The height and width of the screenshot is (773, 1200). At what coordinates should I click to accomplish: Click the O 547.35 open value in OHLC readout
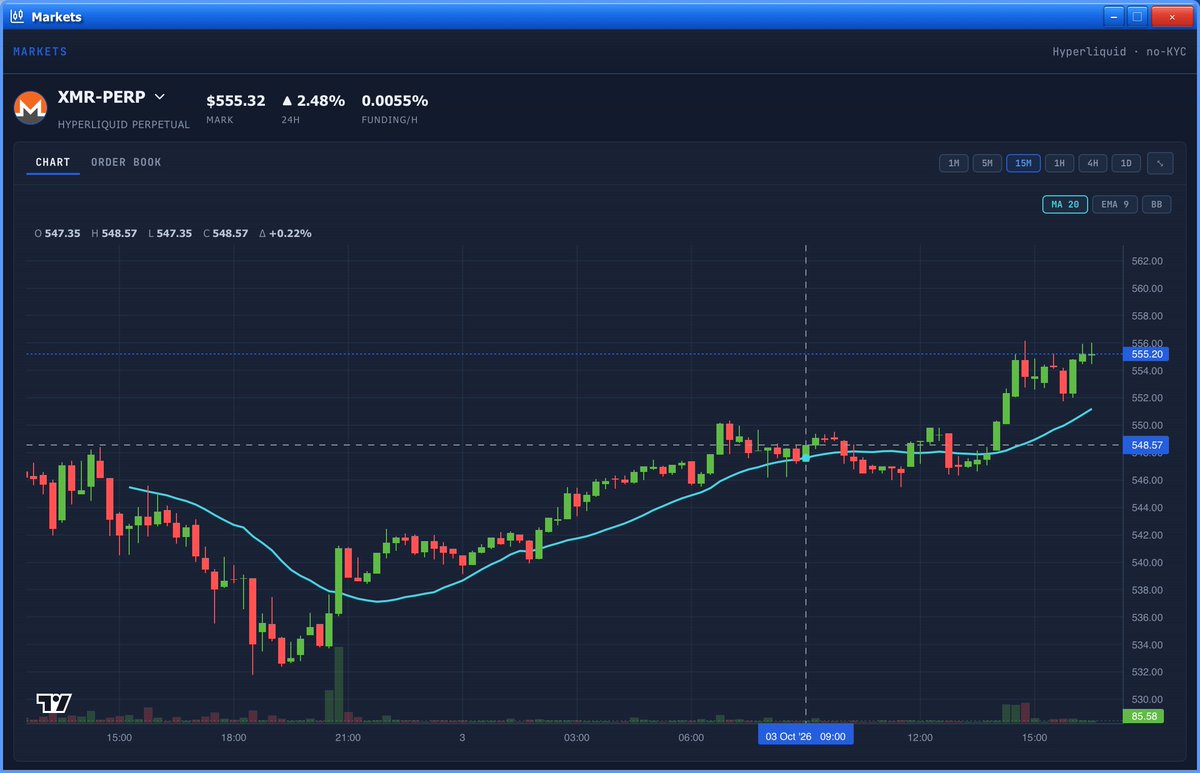57,233
